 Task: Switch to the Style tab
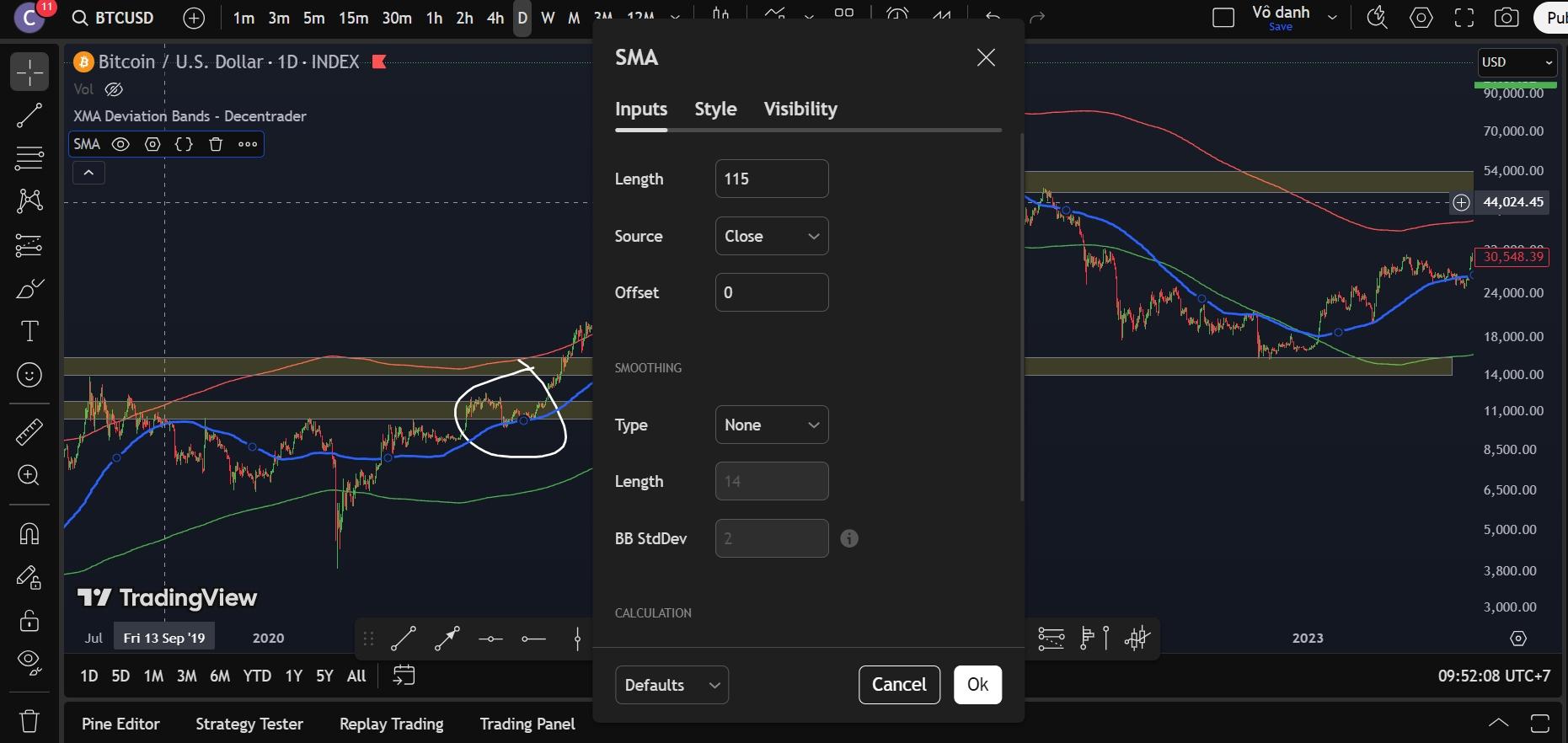(x=715, y=110)
